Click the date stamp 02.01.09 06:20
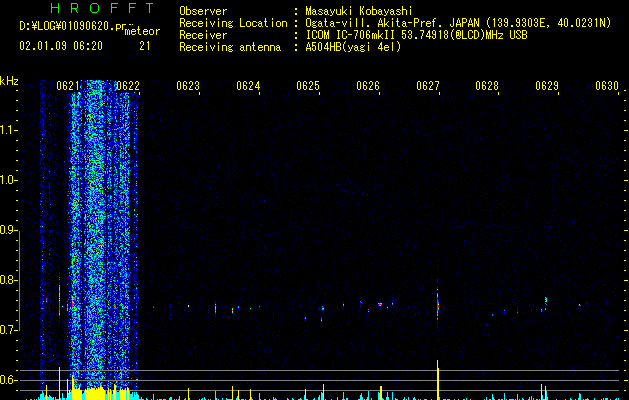This screenshot has width=629, height=400. click(61, 46)
